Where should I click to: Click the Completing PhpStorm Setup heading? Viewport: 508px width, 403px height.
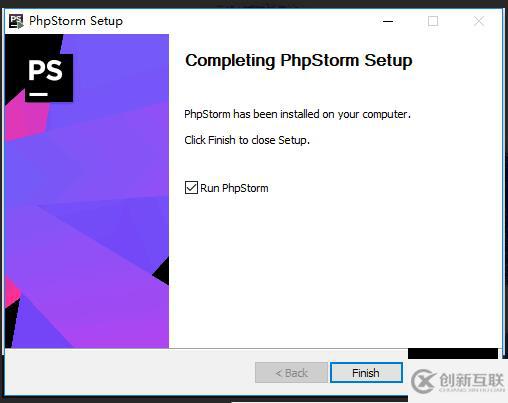click(299, 61)
